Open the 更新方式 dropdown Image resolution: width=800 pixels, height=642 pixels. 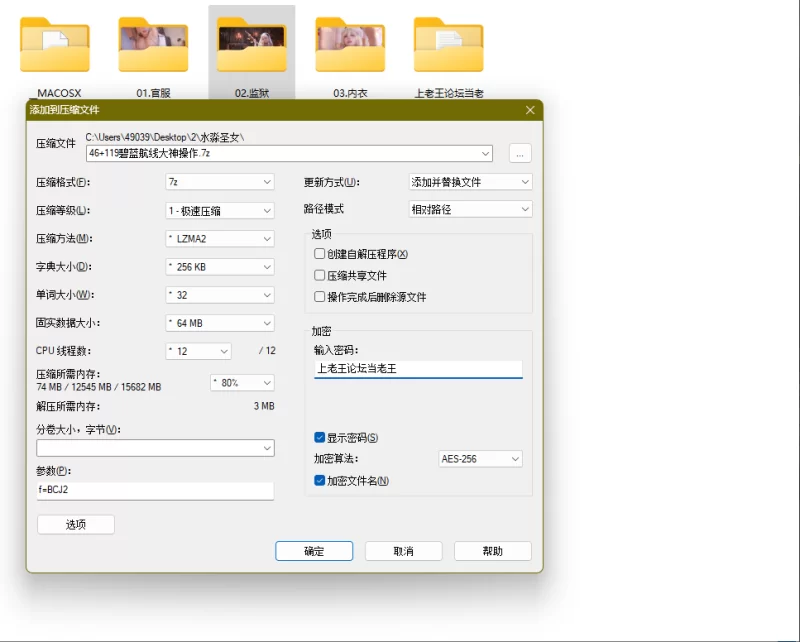click(x=470, y=182)
